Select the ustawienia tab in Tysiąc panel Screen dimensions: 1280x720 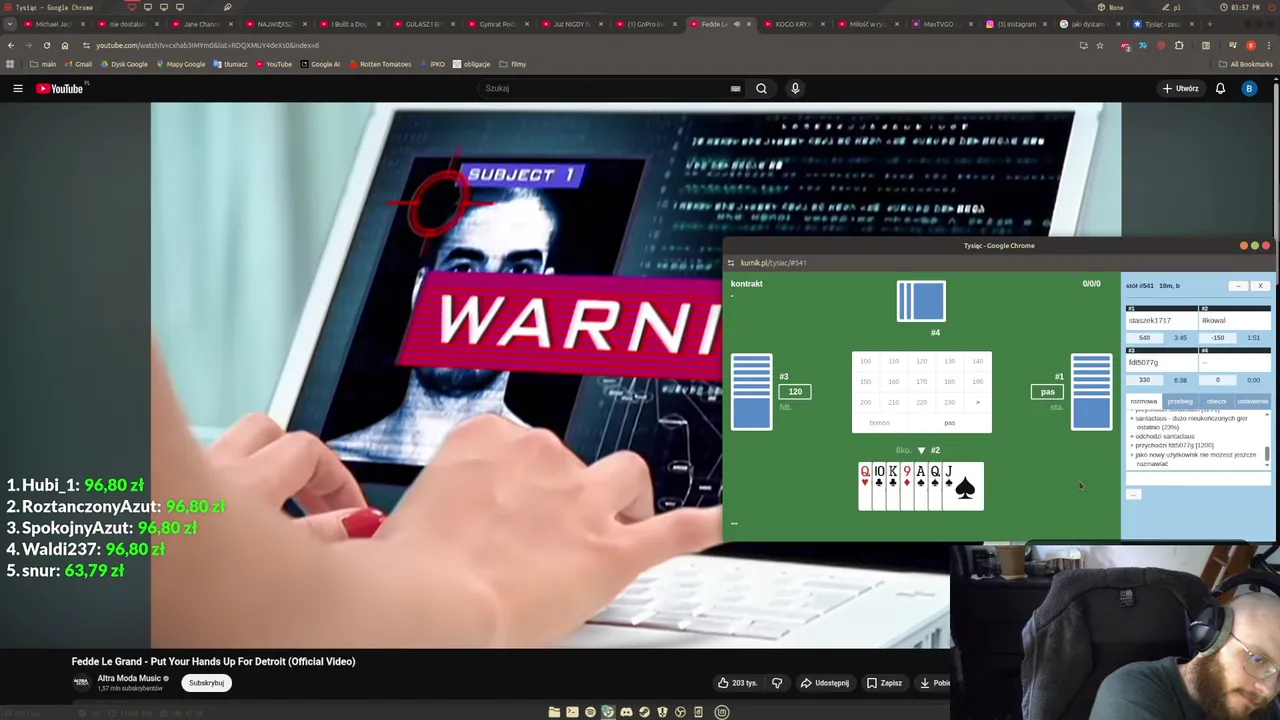1252,401
